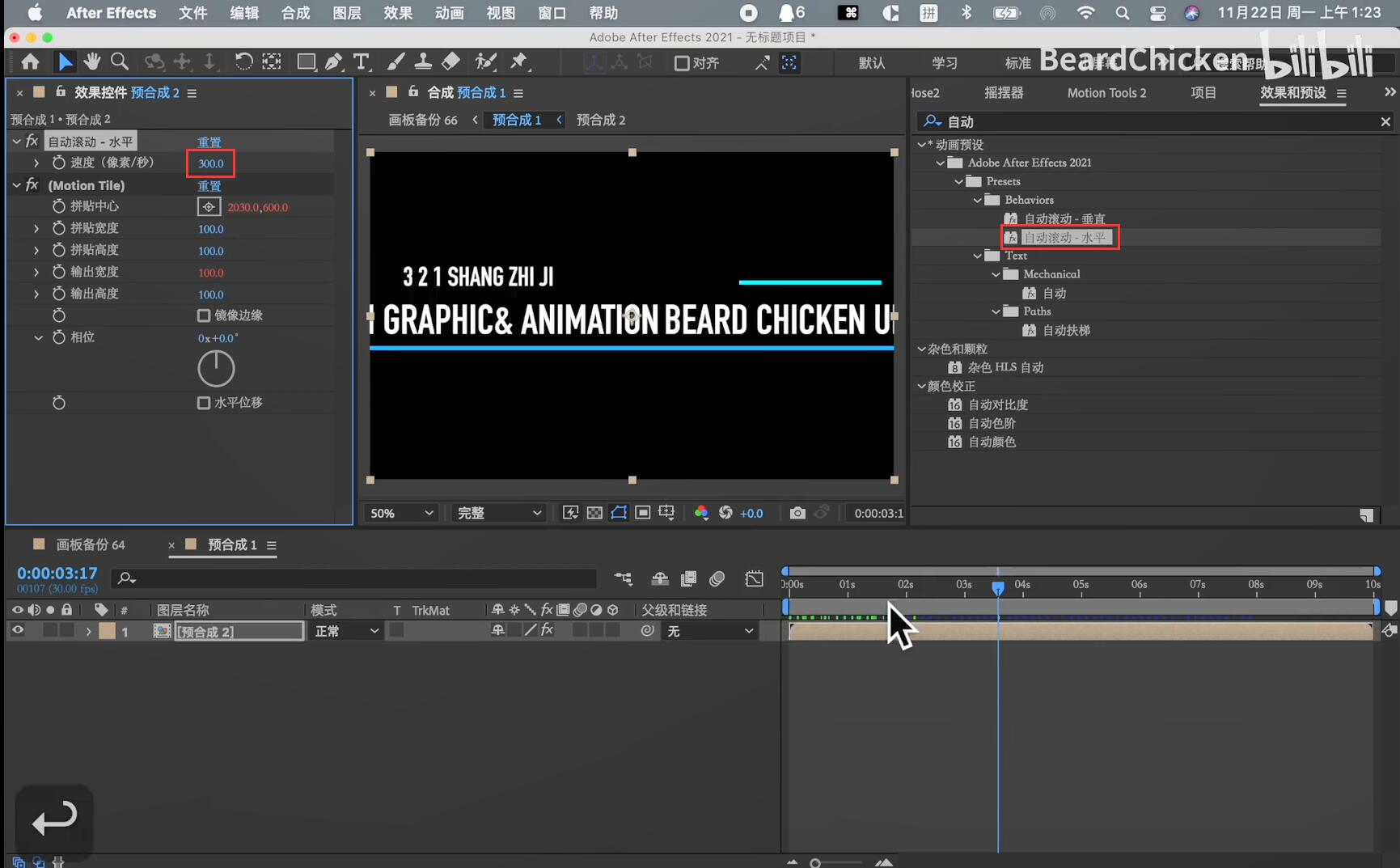Open the 50% magnification dropdown
The width and height of the screenshot is (1400, 868).
click(401, 513)
